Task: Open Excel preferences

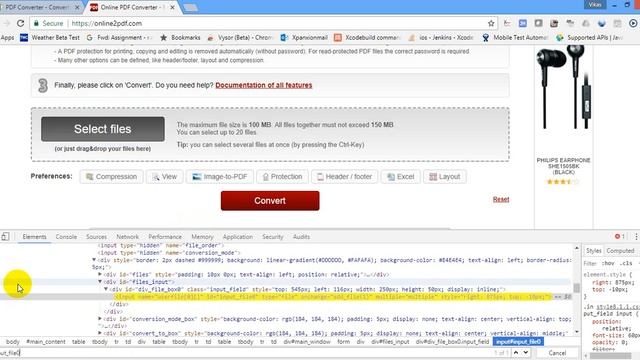Action: click(x=400, y=177)
